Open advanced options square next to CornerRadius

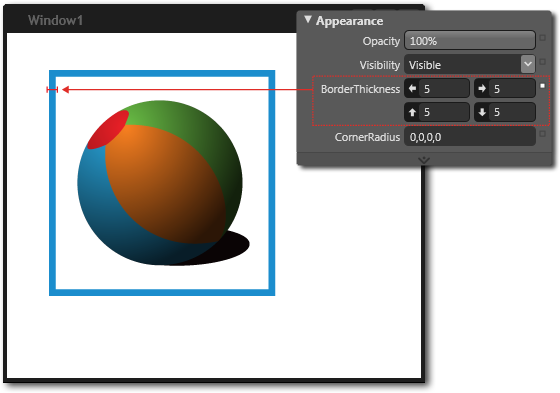(542, 134)
